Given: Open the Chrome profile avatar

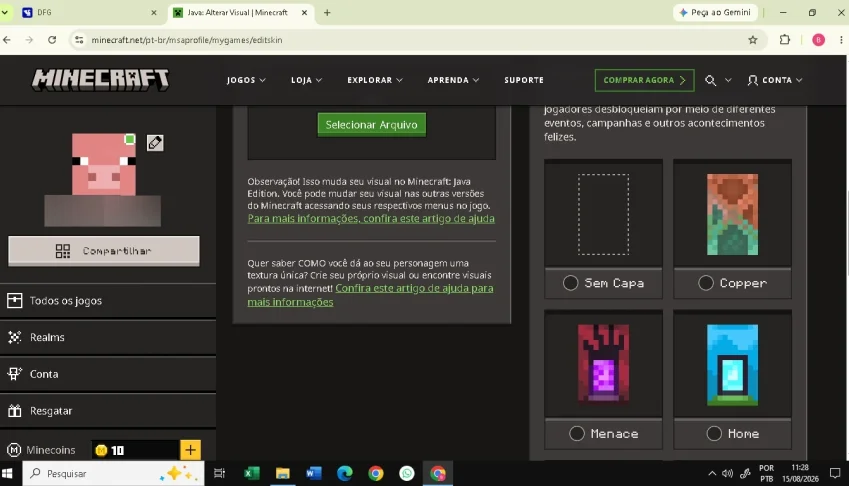Looking at the screenshot, I should coord(818,40).
